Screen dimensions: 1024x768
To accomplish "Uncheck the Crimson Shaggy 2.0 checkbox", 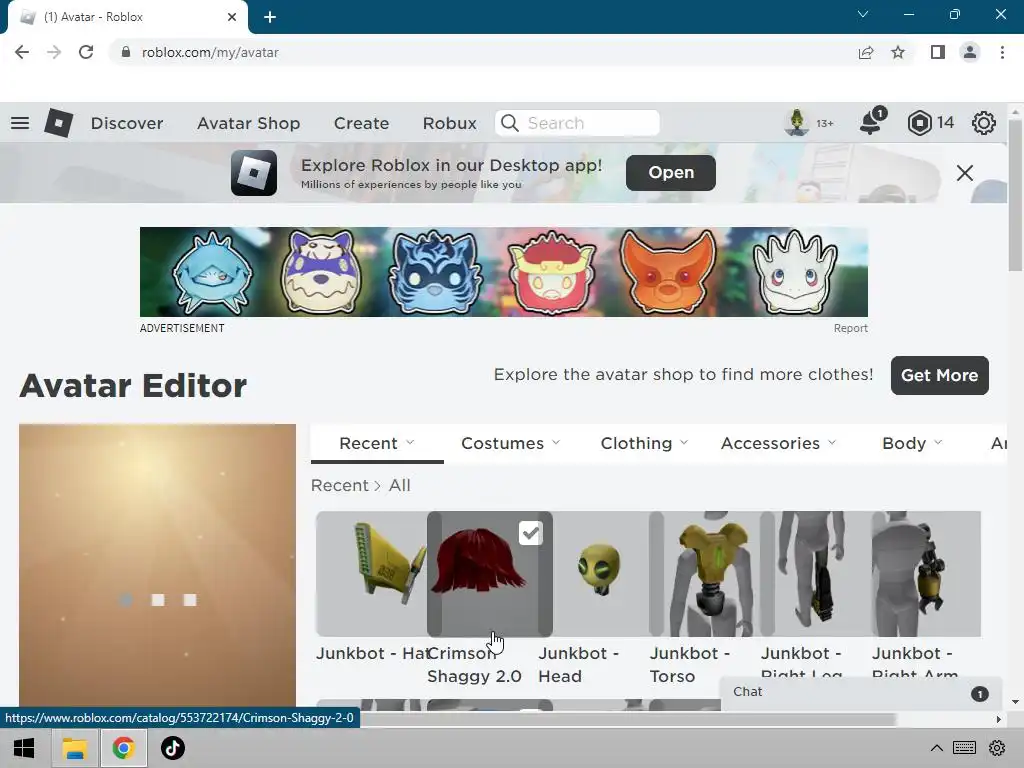I will pyautogui.click(x=530, y=533).
